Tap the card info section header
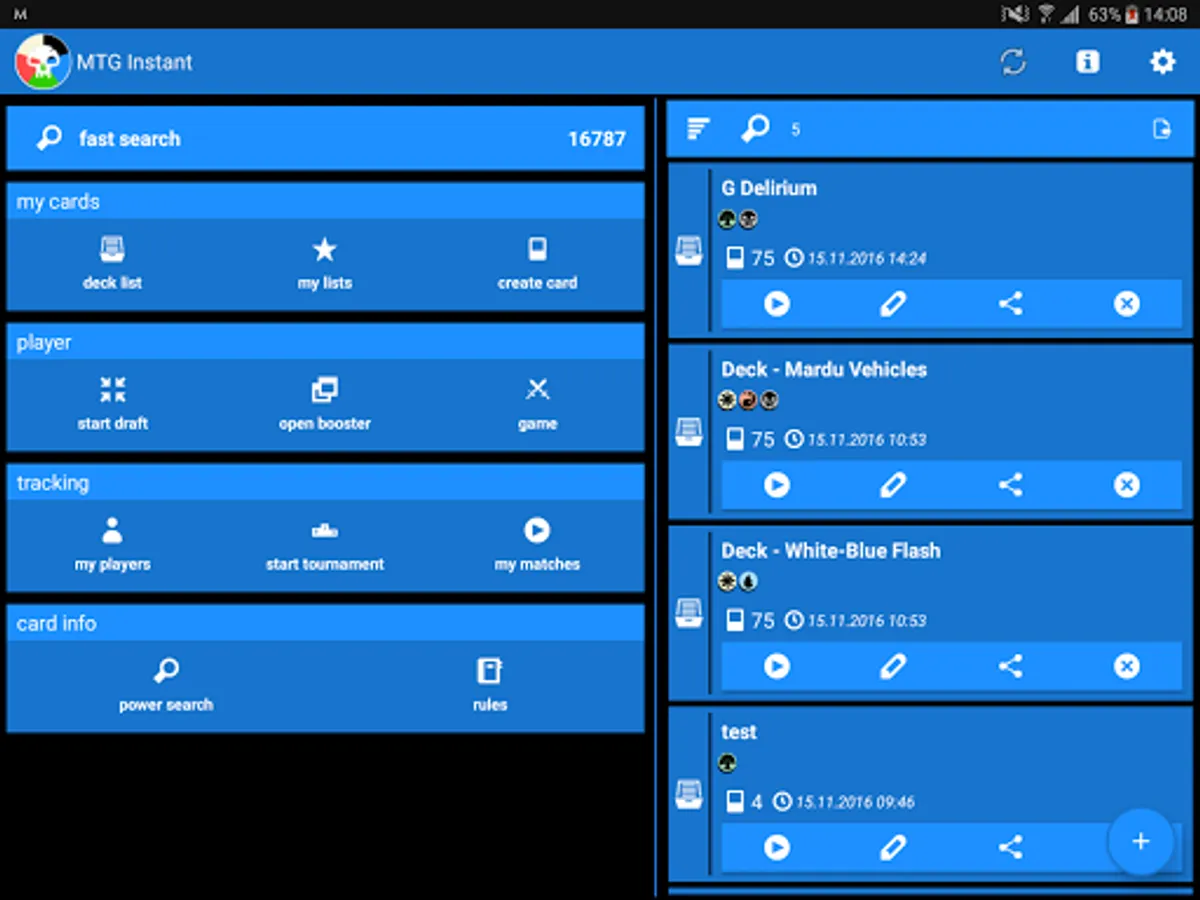 pos(325,624)
